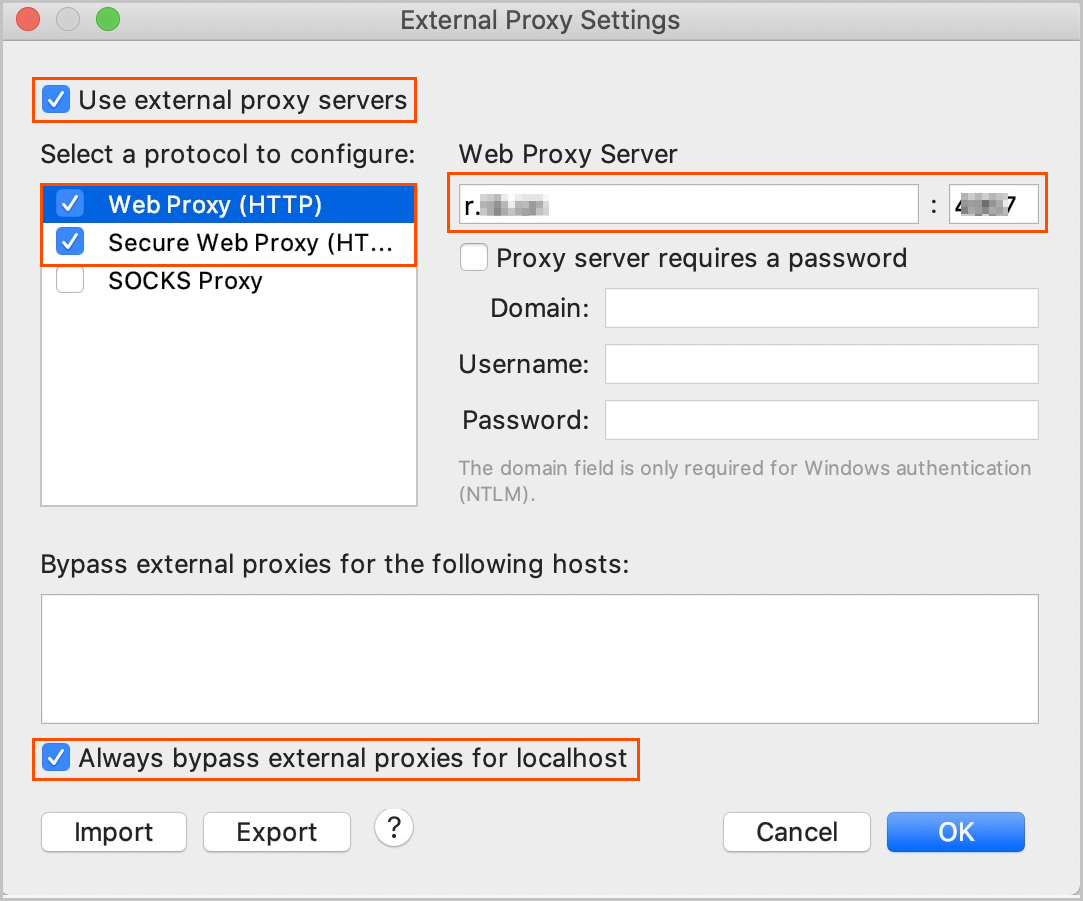Toggle Use external proxy servers checkbox

coord(56,99)
